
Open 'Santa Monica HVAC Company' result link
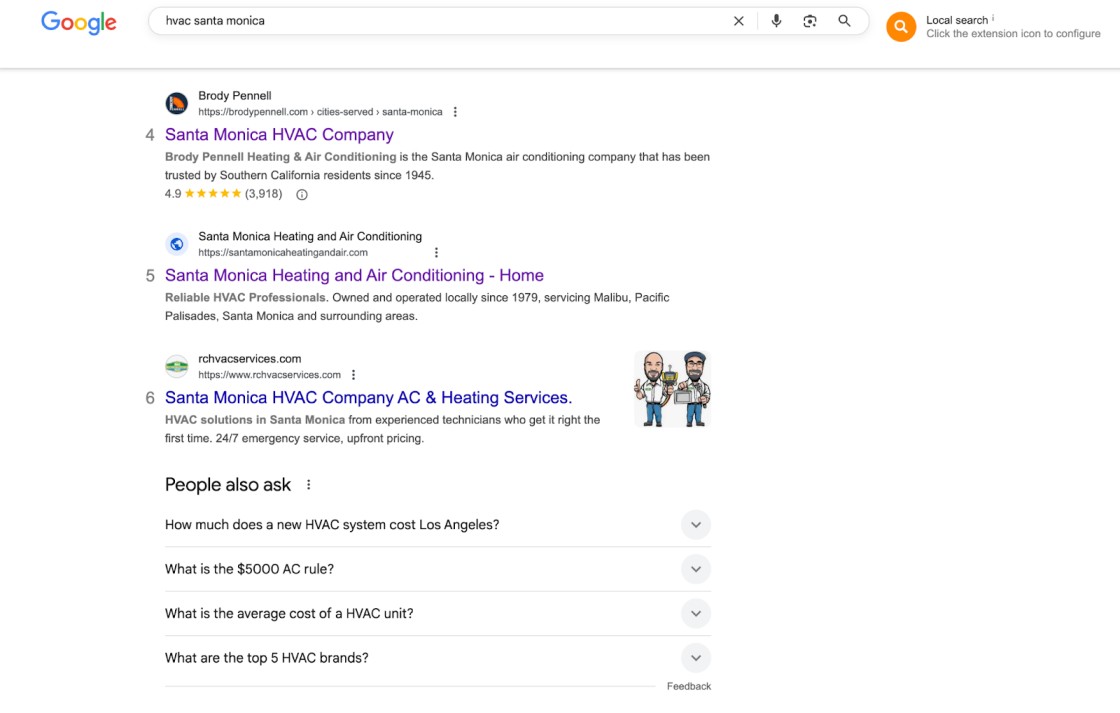279,134
